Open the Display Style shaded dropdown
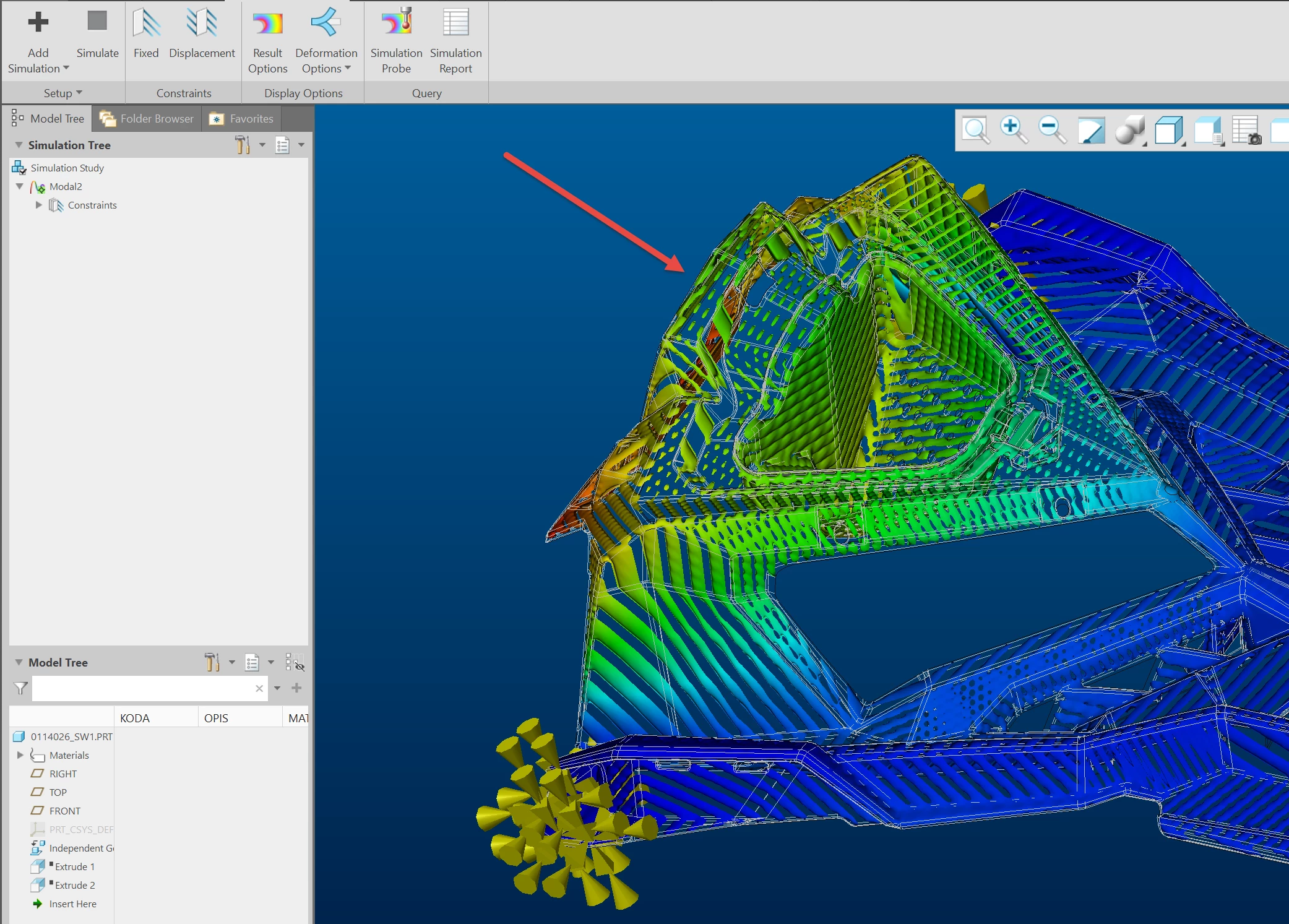Viewport: 1289px width, 924px height. point(1131,131)
